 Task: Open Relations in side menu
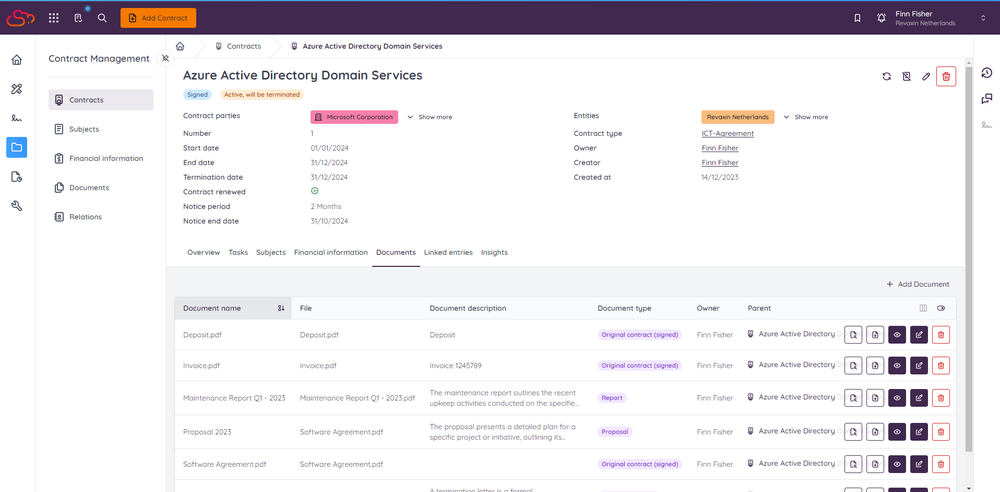pos(101,217)
